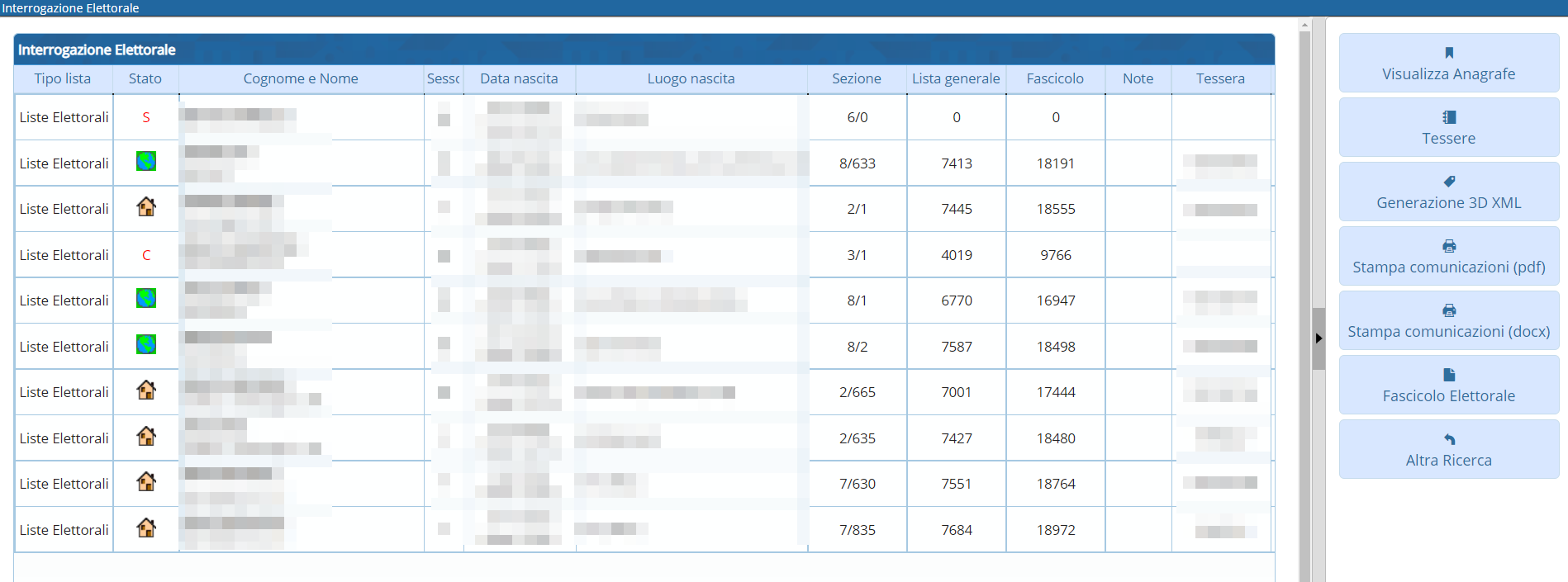
Task: Select Sezione cell 8/633
Action: coord(858,163)
